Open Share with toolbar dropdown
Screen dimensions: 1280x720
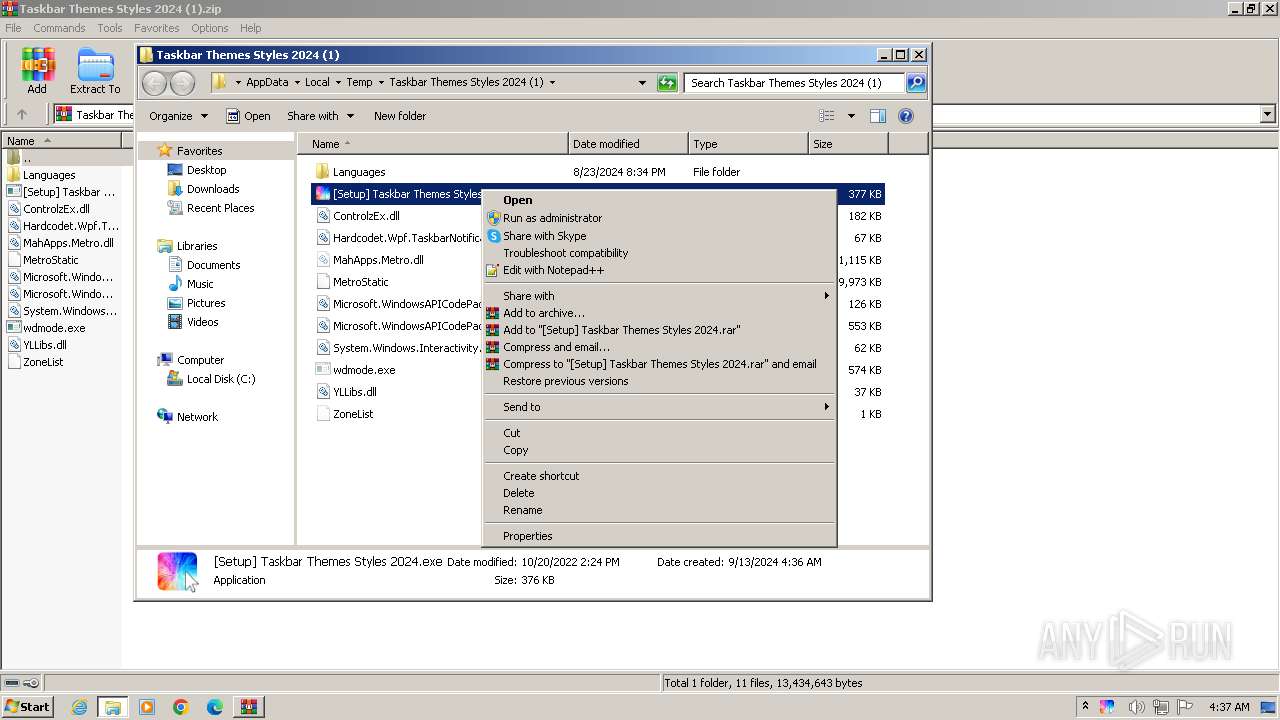(320, 116)
